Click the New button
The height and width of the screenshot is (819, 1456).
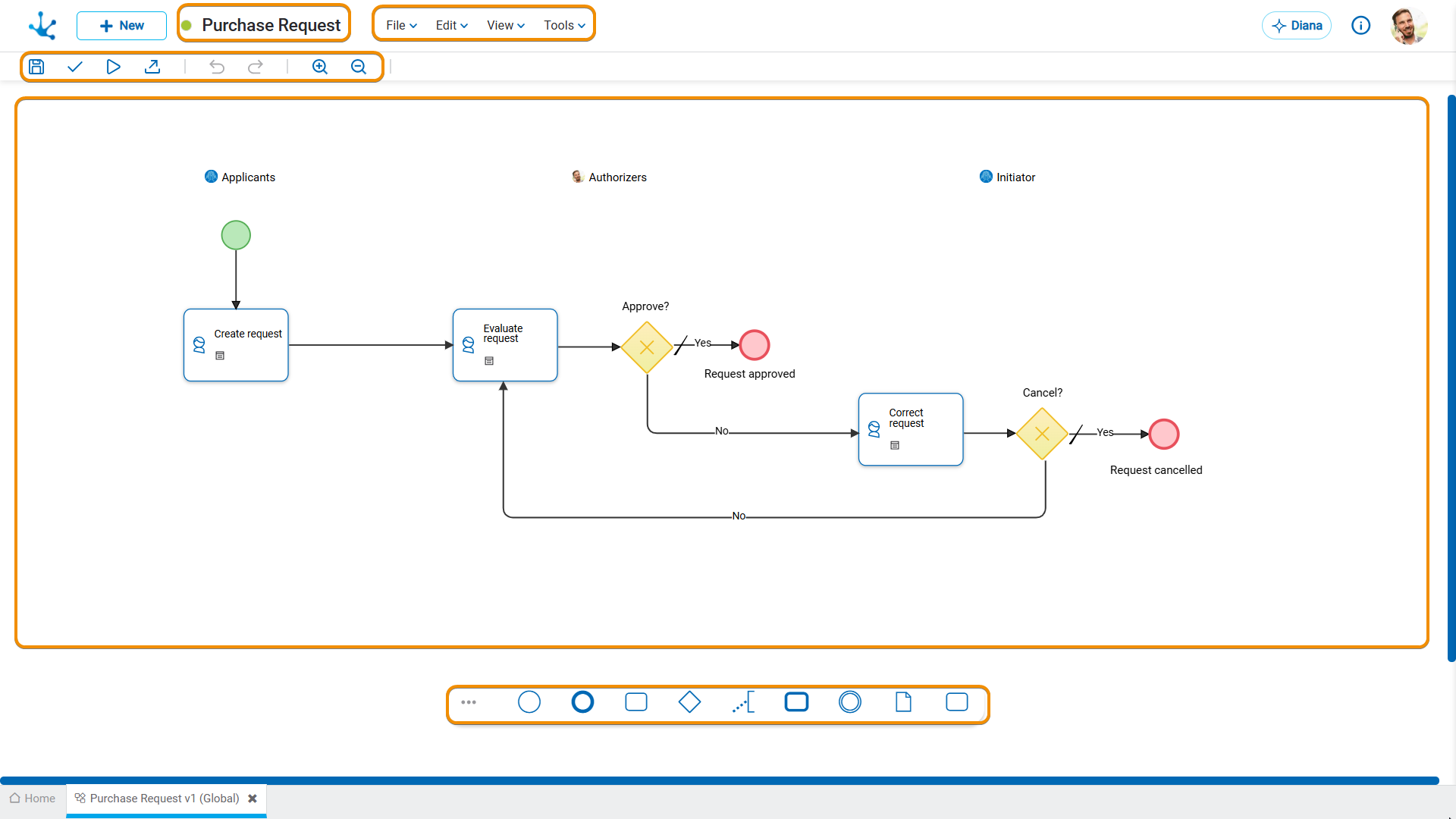[121, 26]
